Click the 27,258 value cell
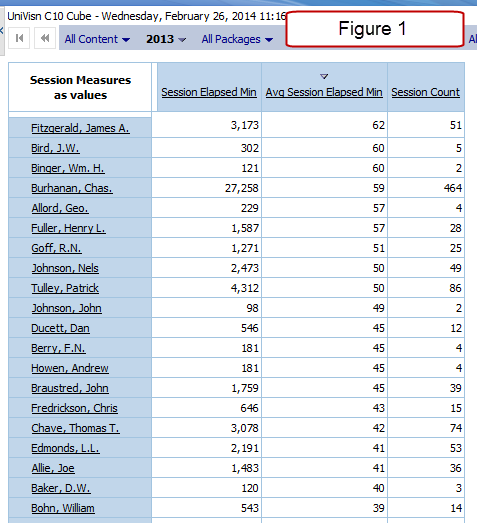Screen dimensions: 477x523 click(206, 188)
